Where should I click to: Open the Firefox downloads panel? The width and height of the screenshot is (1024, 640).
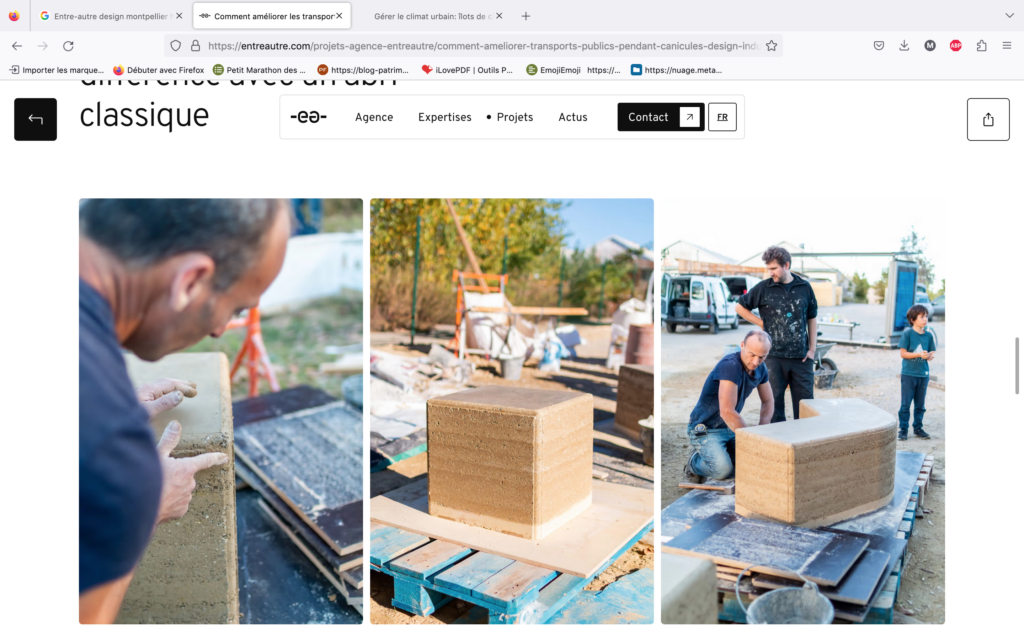click(x=904, y=46)
